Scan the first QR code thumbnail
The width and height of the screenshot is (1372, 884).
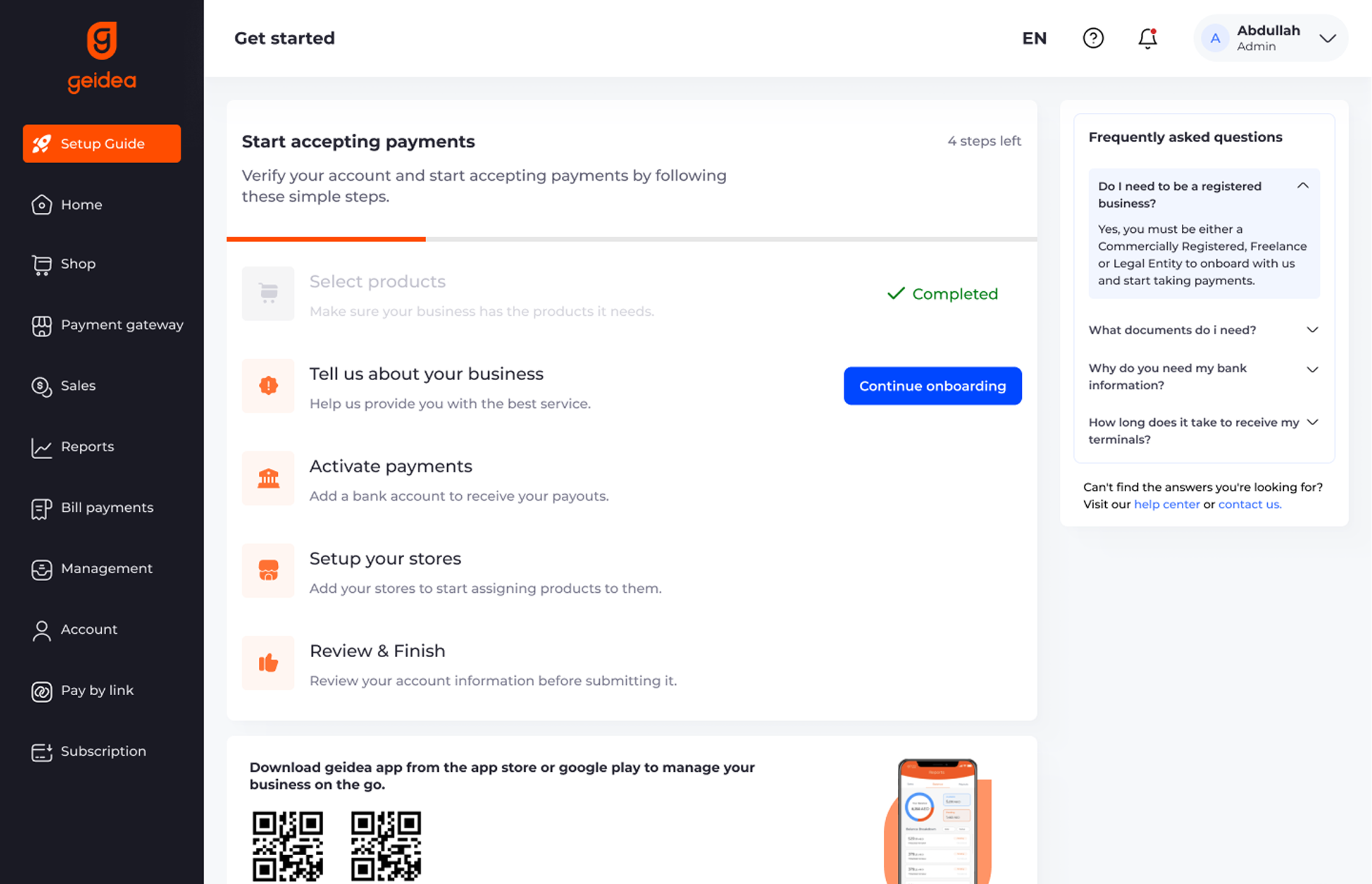(288, 846)
